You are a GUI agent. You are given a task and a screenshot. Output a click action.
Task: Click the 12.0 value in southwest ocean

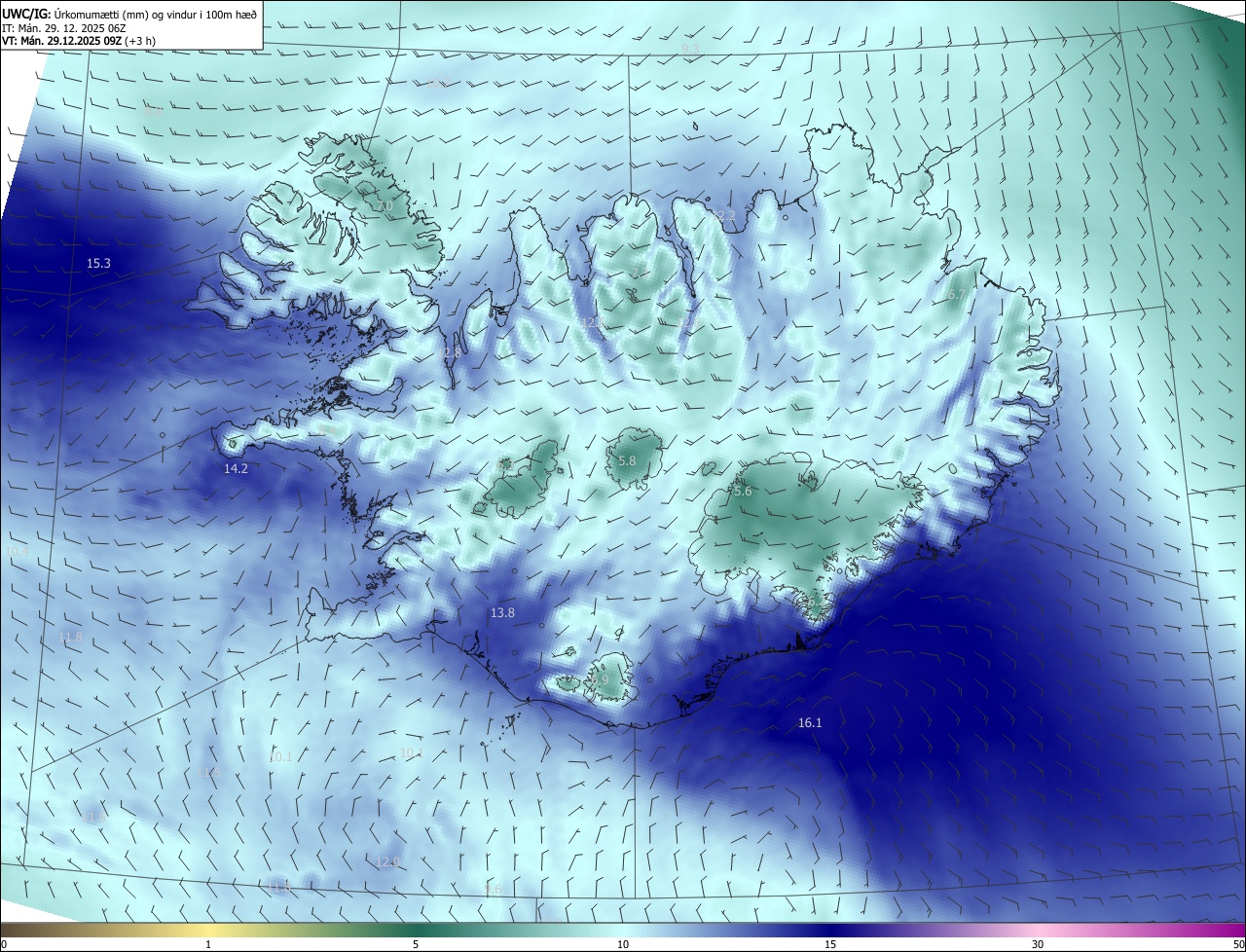point(387,861)
